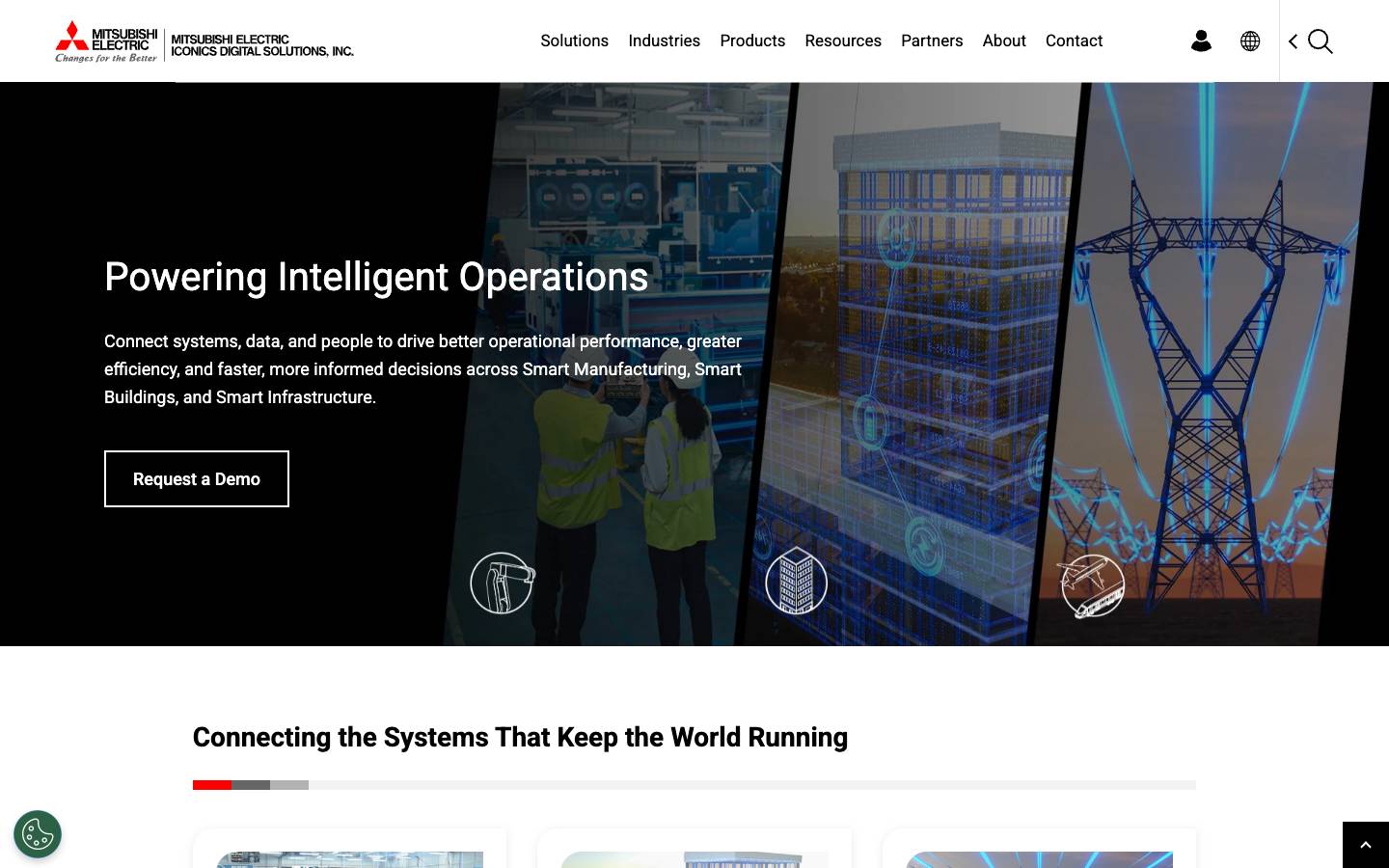Go to the About menu item
1389x868 pixels.
(1004, 41)
